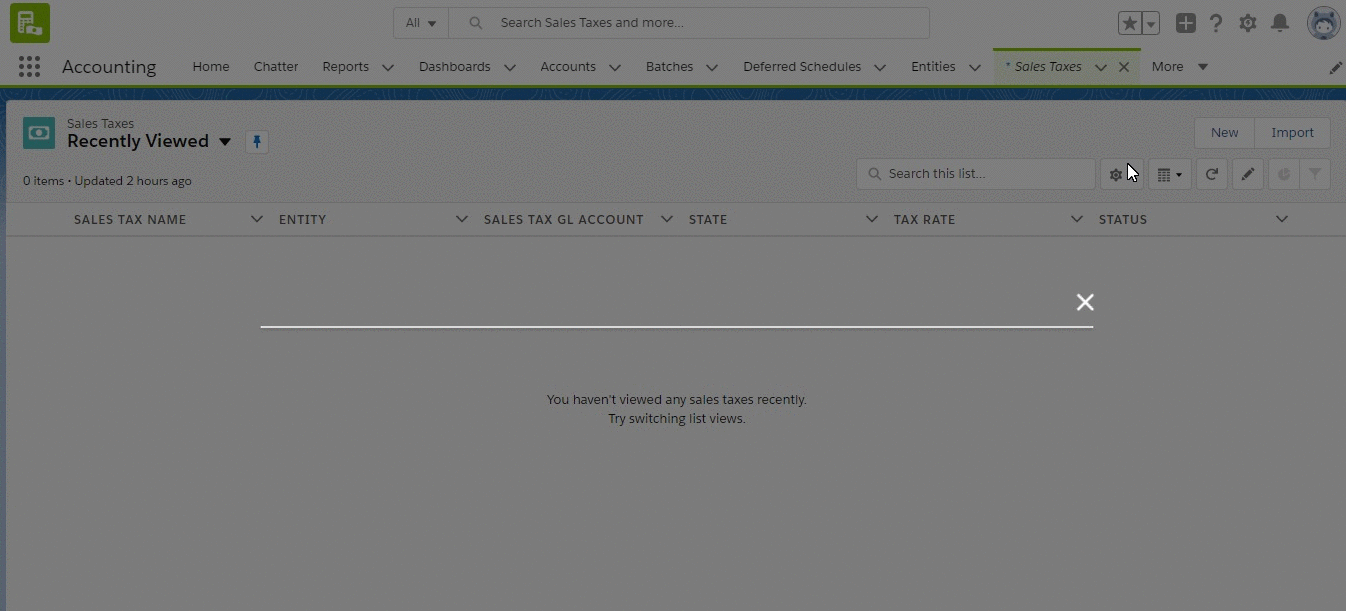This screenshot has height=611, width=1346.
Task: Click the Search this list field
Action: click(x=985, y=174)
